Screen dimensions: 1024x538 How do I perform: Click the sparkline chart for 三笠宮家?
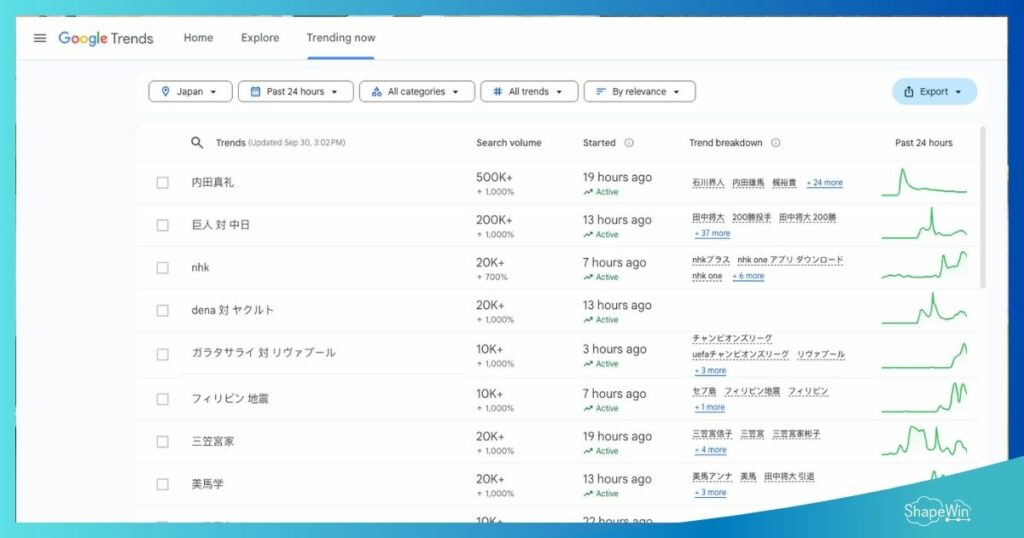coord(923,441)
